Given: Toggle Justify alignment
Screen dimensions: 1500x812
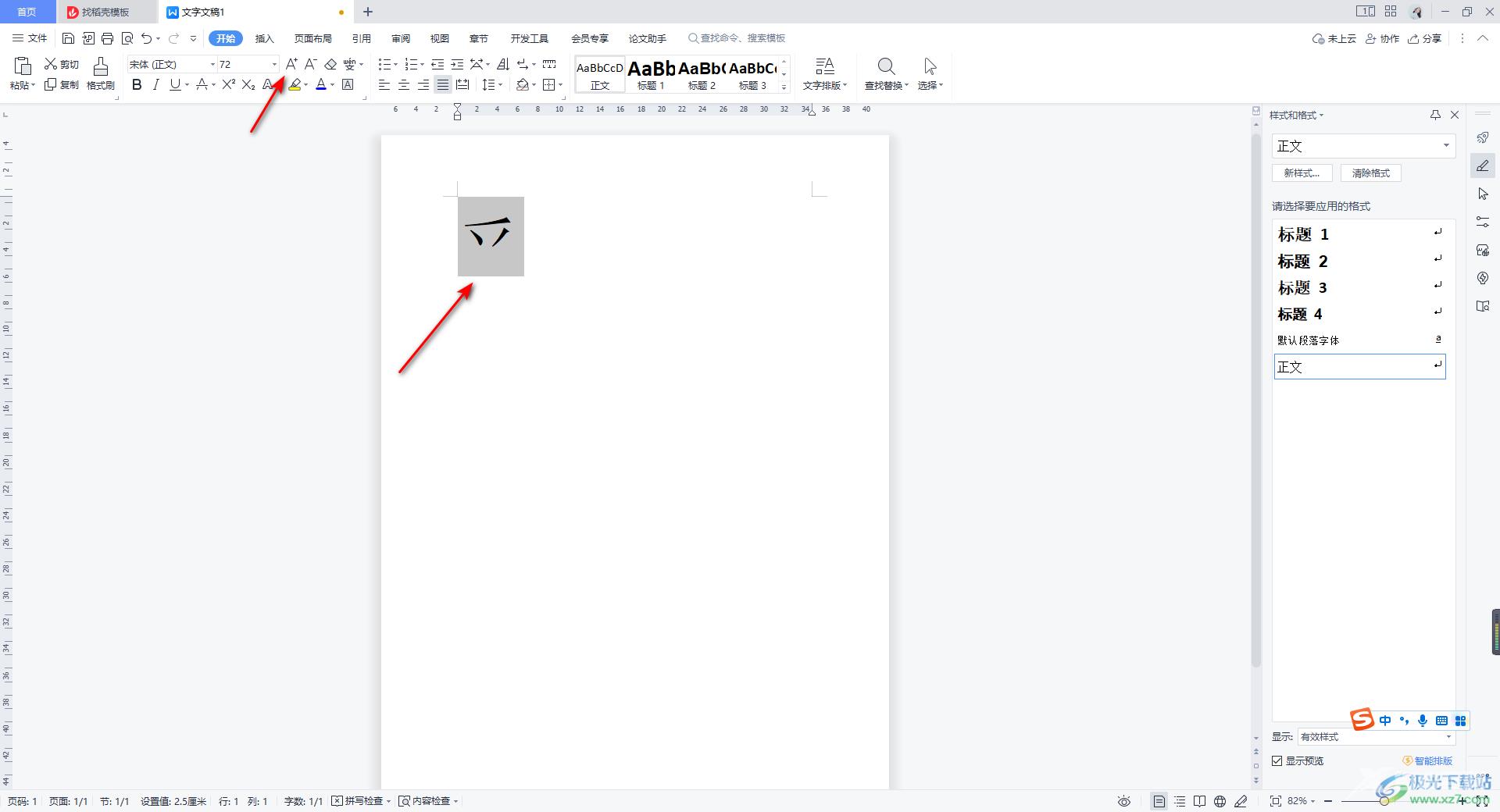Looking at the screenshot, I should click(x=443, y=84).
